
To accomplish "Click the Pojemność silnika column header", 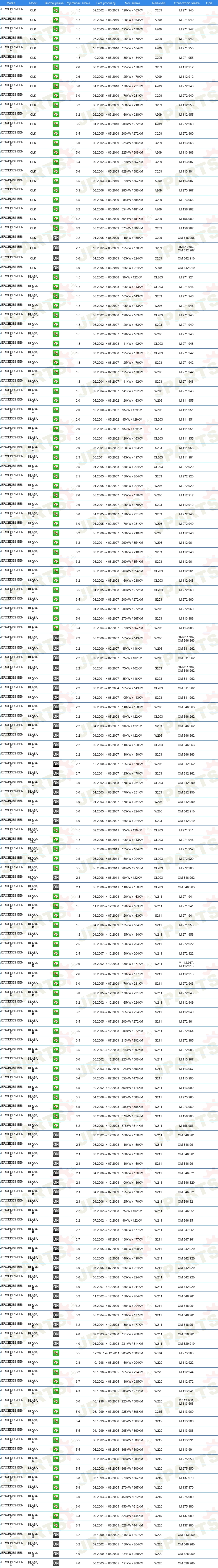I will tap(78, 3).
